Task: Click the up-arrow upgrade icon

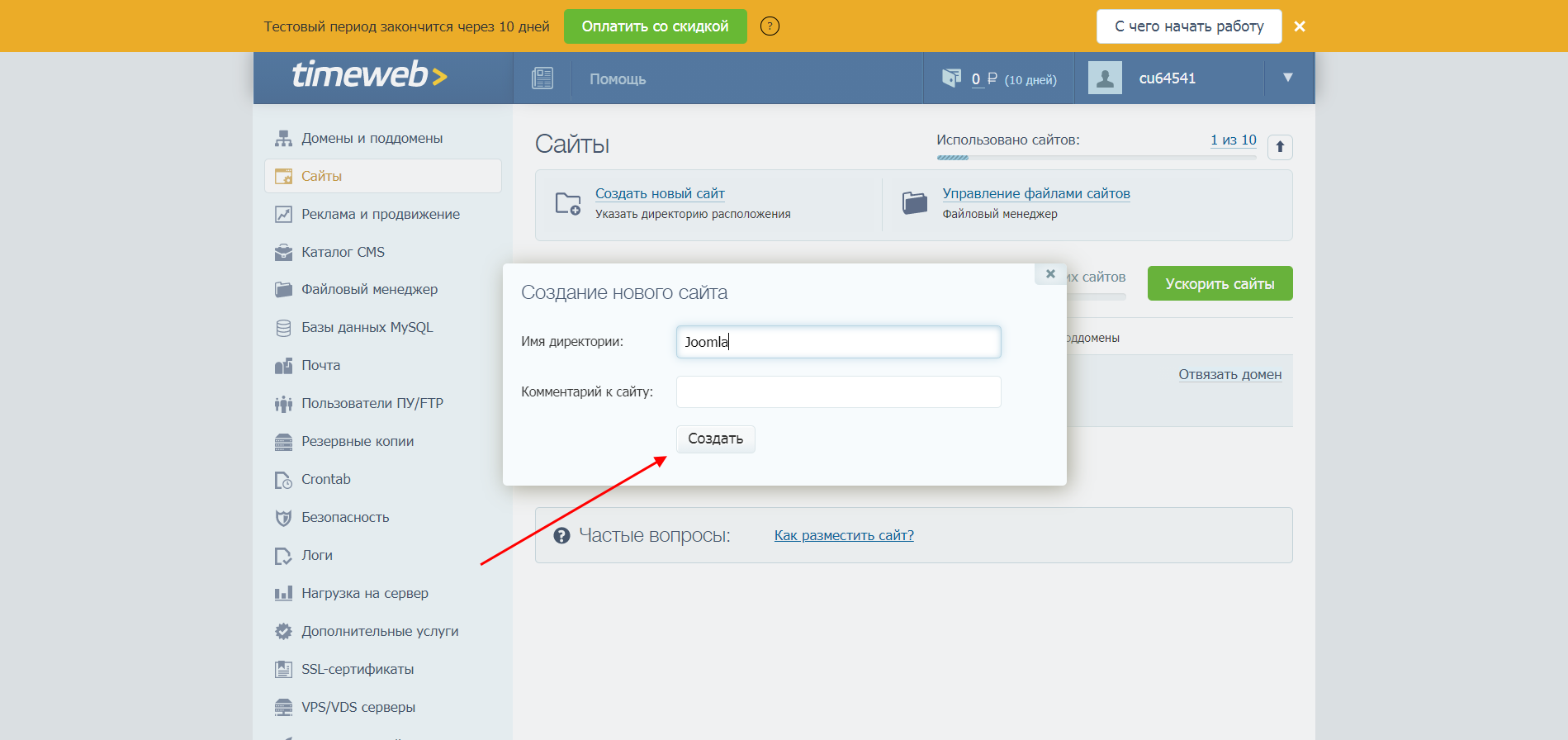Action: (x=1280, y=147)
